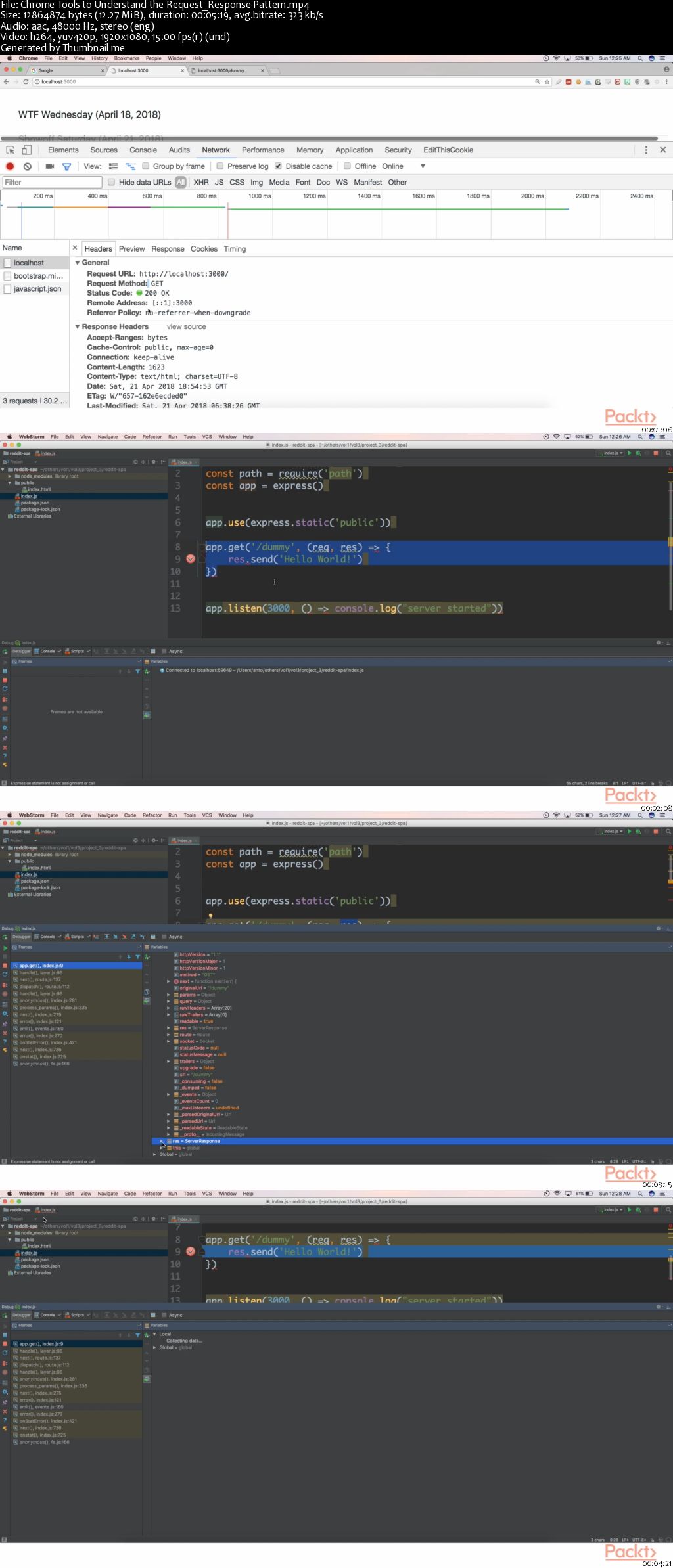Expand the socket = Socket variable
The height and width of the screenshot is (1568, 673).
168,1041
